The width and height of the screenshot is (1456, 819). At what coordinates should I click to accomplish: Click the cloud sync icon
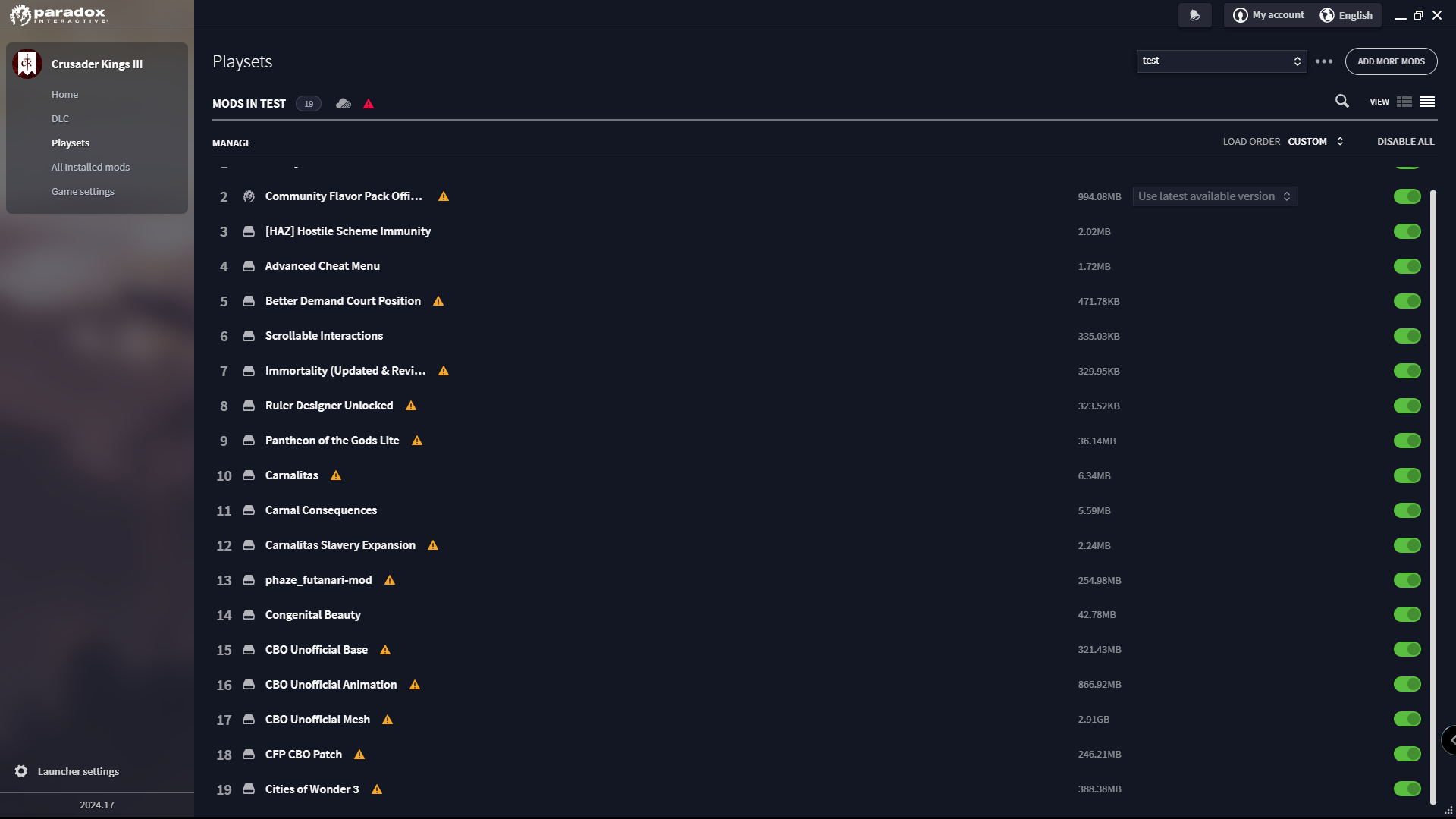point(344,104)
